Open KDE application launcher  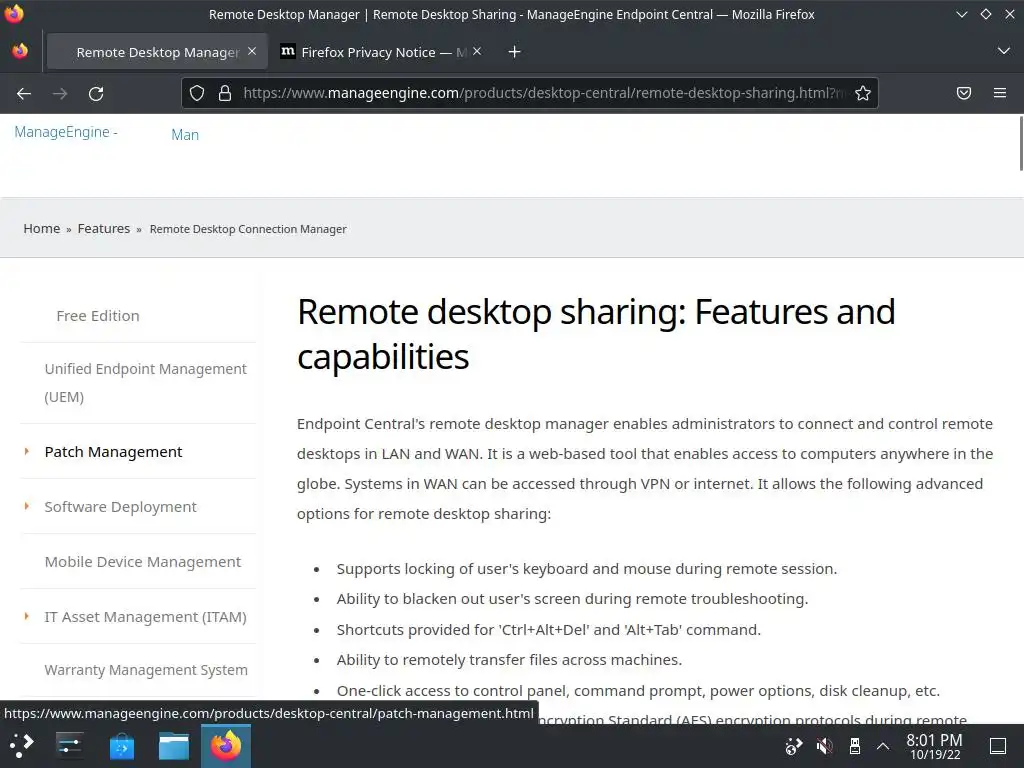pos(21,745)
